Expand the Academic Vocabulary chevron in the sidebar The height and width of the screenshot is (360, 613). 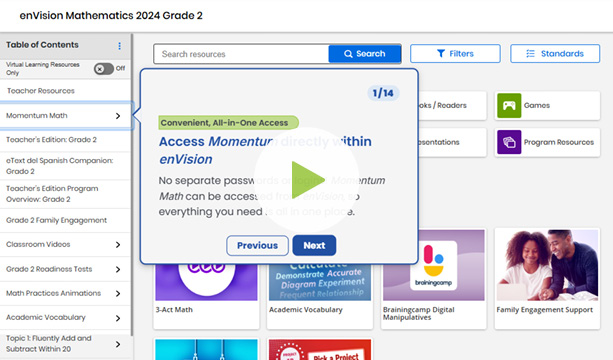(118, 318)
